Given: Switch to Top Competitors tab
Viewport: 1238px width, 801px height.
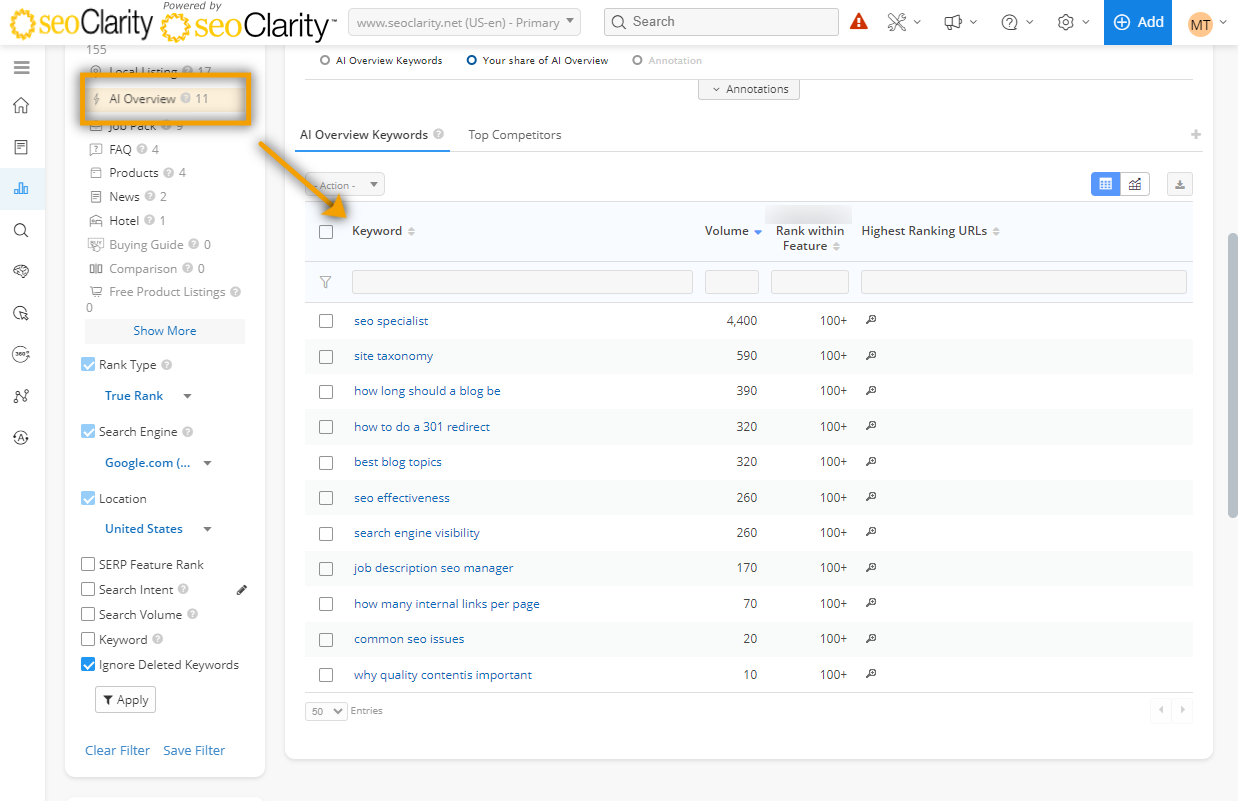Looking at the screenshot, I should (x=515, y=135).
